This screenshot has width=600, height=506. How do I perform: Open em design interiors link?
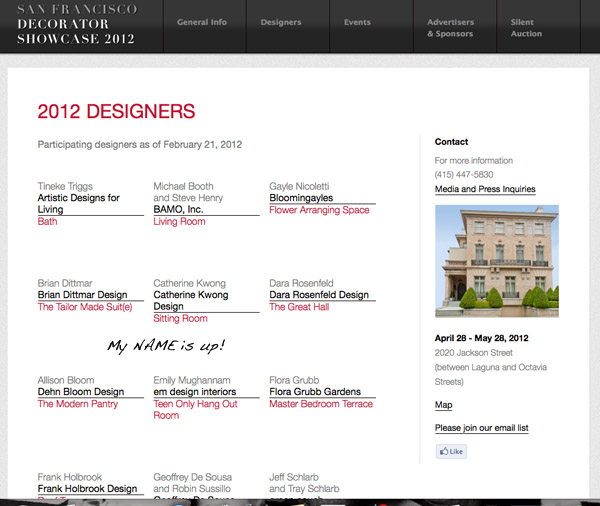(195, 392)
